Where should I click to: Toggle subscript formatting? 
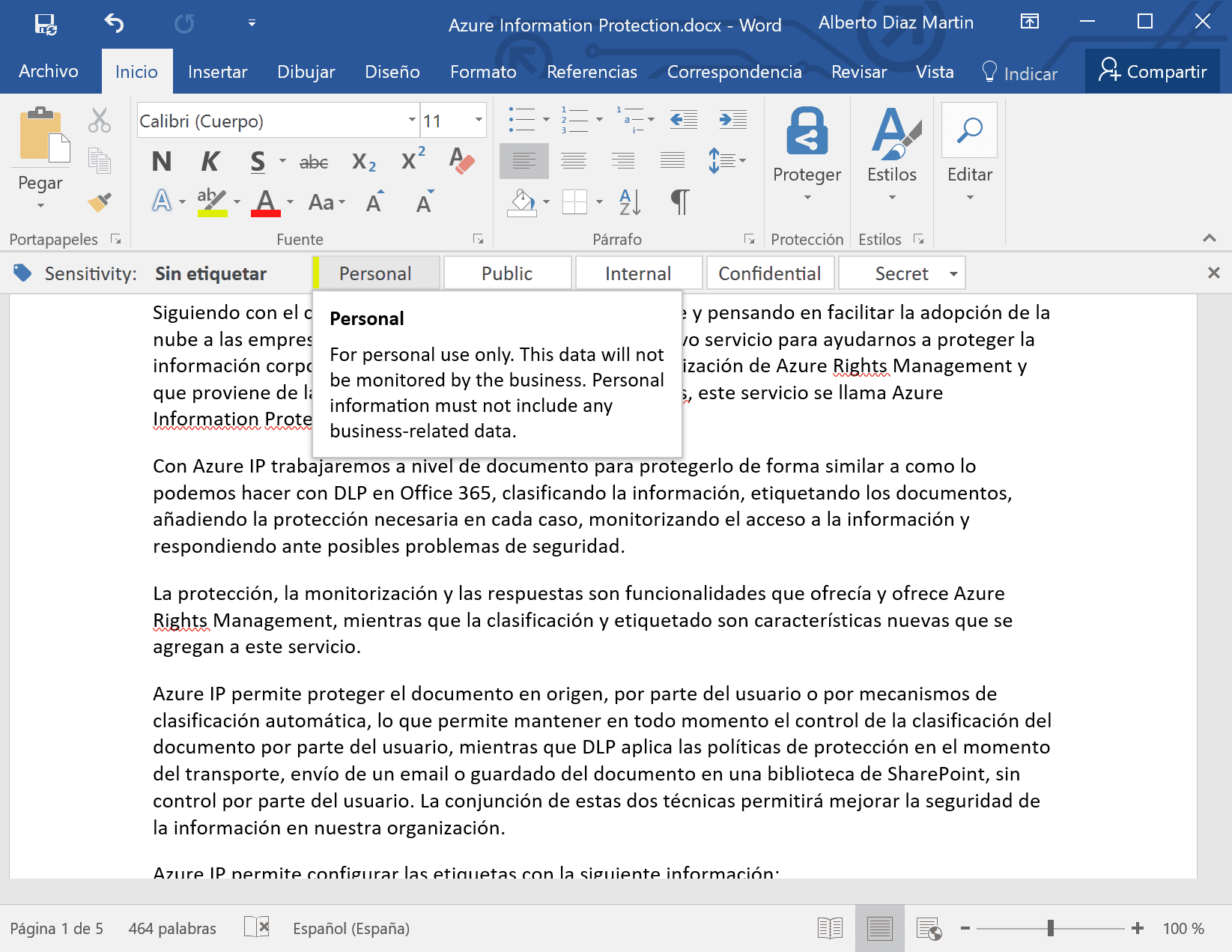pos(364,161)
